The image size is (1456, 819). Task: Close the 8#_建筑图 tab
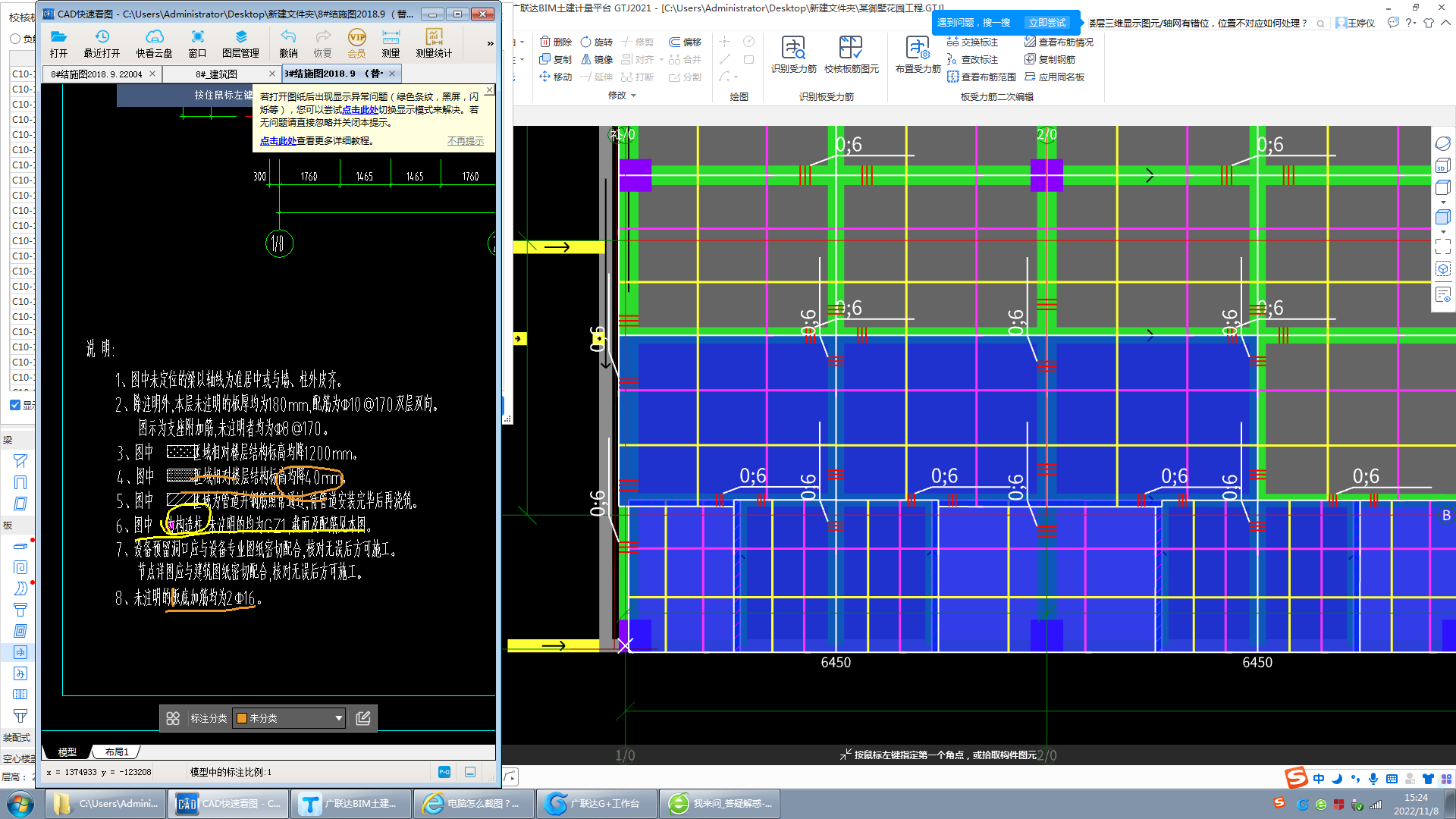[x=272, y=74]
